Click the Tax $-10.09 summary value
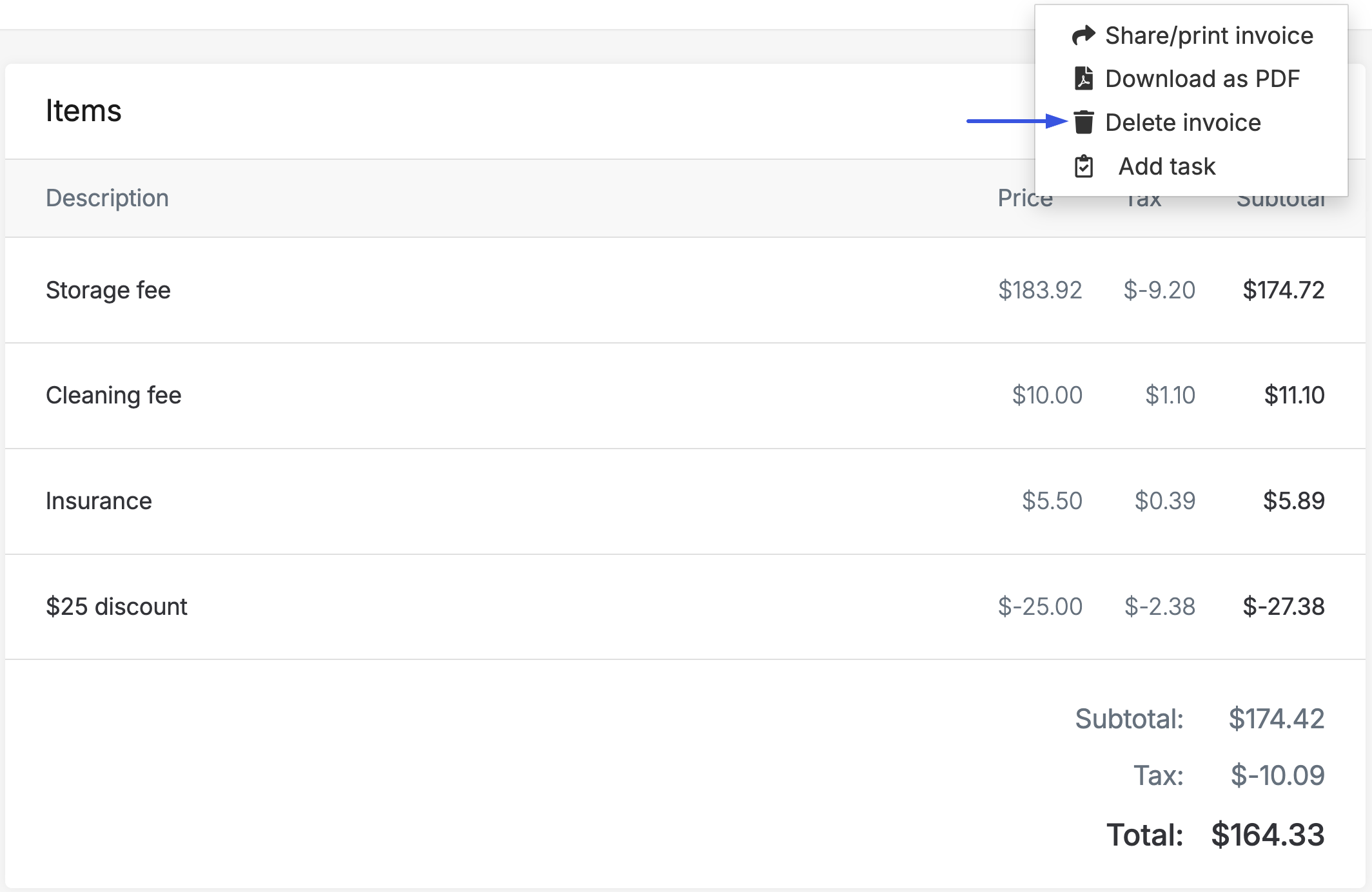The image size is (1372, 892). click(x=1277, y=775)
